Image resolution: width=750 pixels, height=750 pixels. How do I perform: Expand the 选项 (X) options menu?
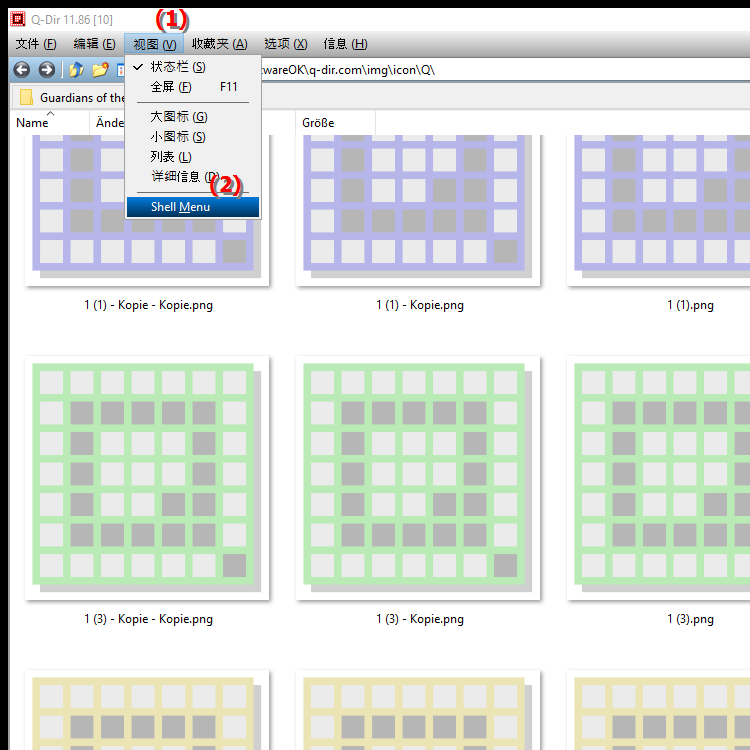(x=285, y=44)
